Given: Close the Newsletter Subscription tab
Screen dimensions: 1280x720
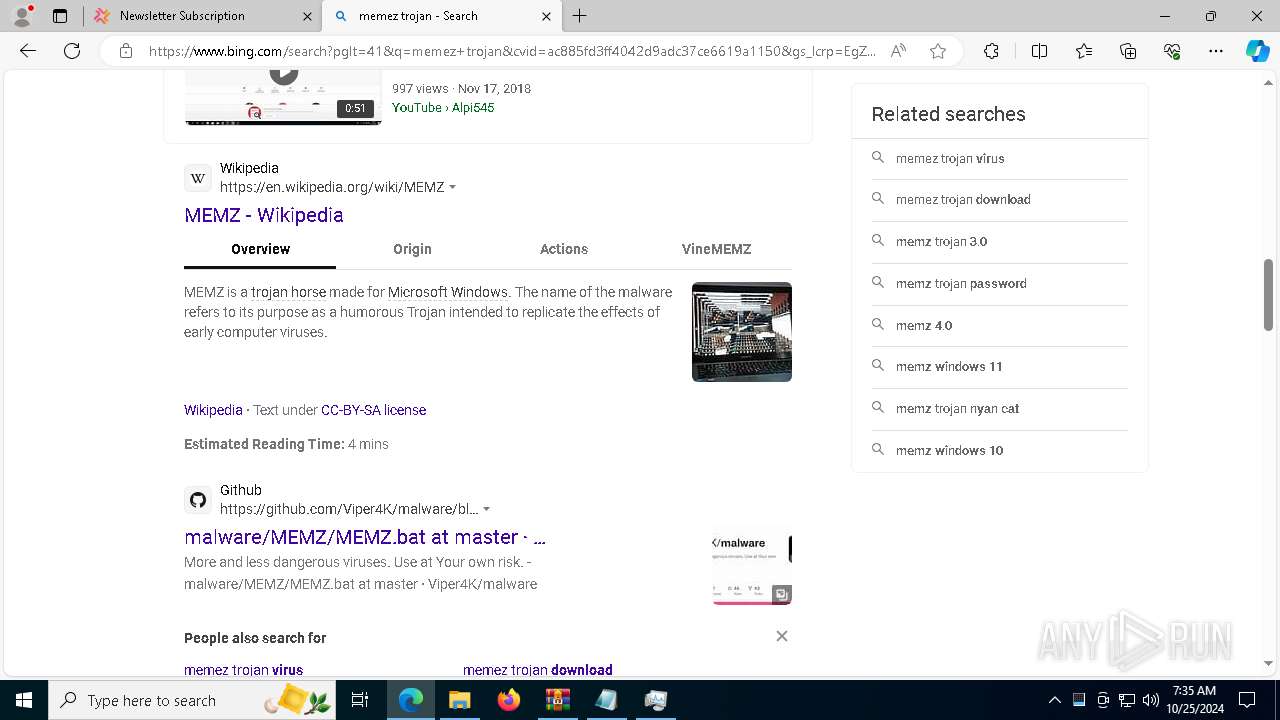Looking at the screenshot, I should [x=306, y=16].
